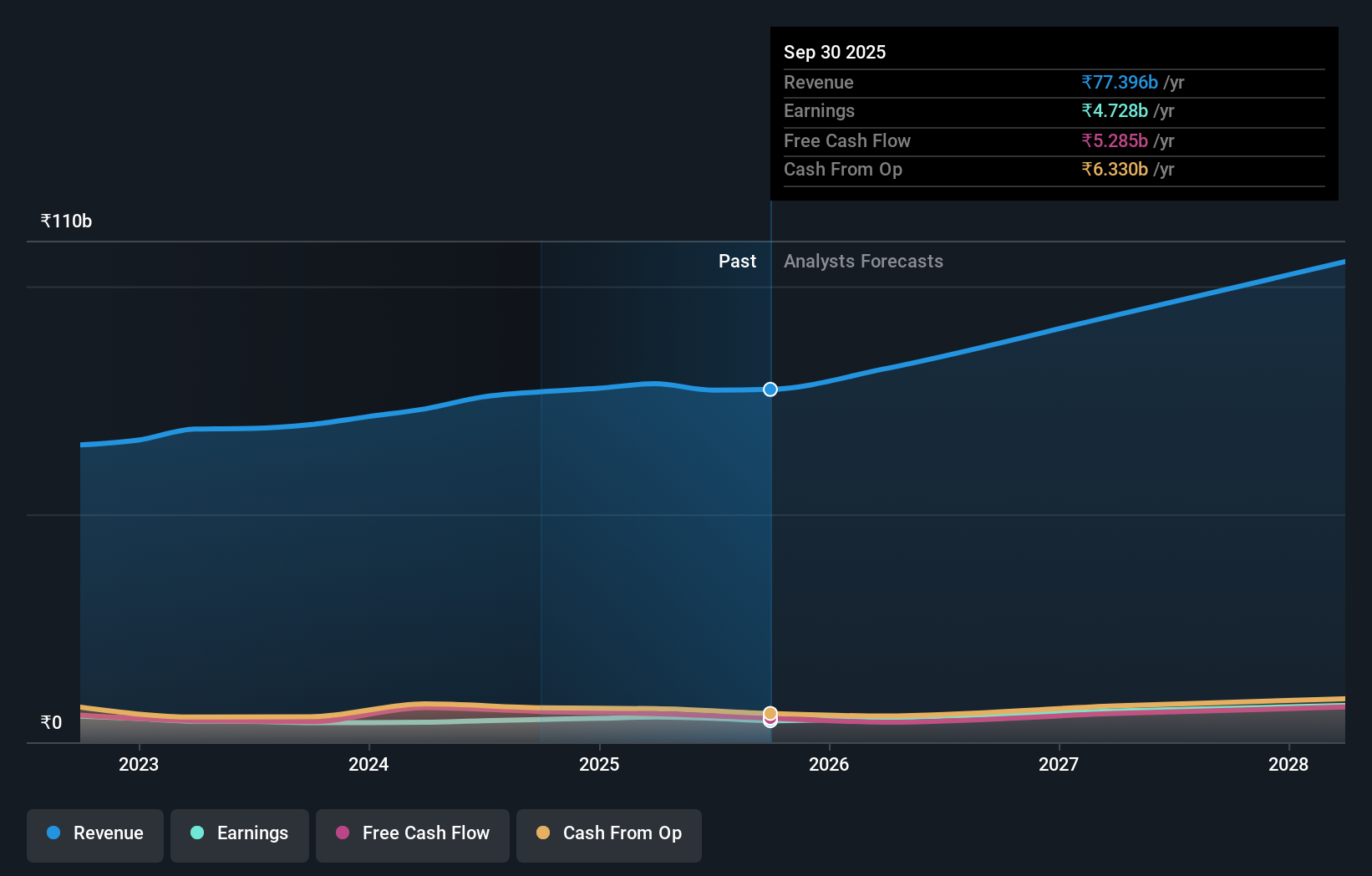Select the Cash From Op marker near the baseline
The width and height of the screenshot is (1372, 876).
click(x=770, y=714)
